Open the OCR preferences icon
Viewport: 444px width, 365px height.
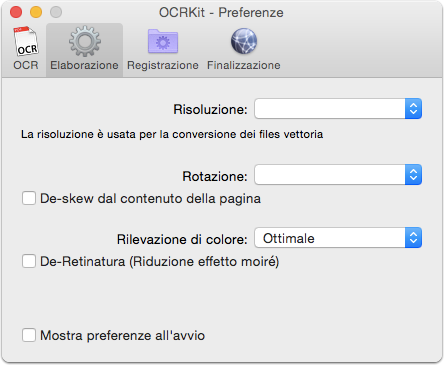[x=26, y=41]
